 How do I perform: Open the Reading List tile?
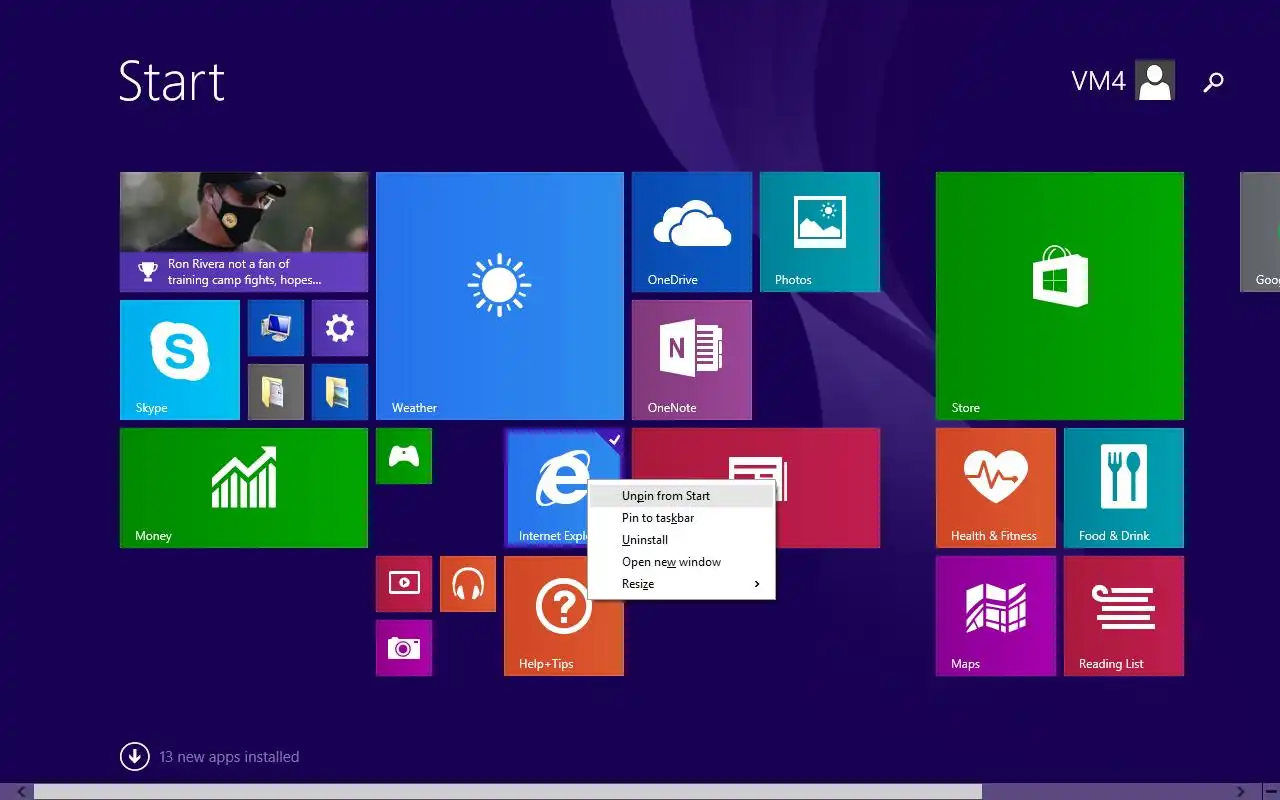[x=1124, y=616]
